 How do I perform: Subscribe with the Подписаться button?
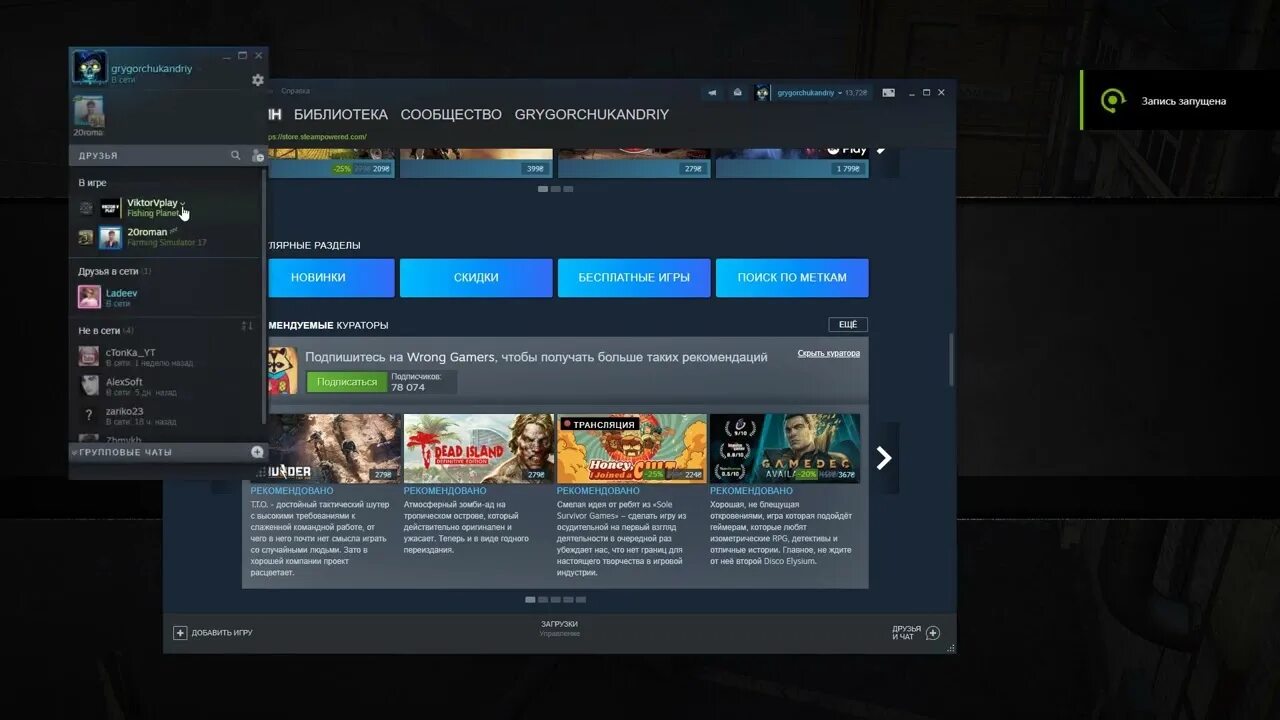tap(347, 382)
